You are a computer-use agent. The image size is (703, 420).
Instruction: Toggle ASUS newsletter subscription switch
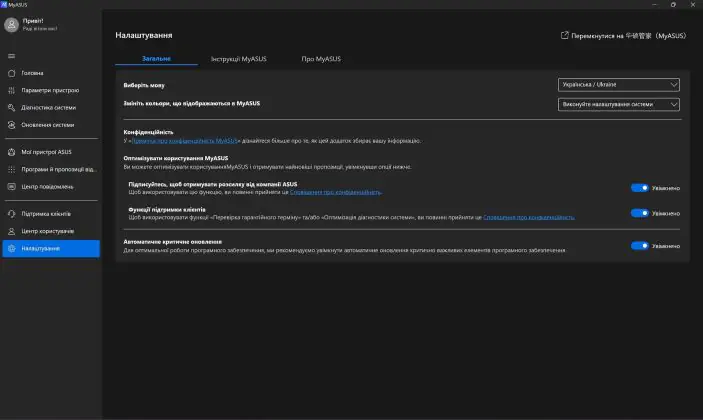tap(639, 188)
